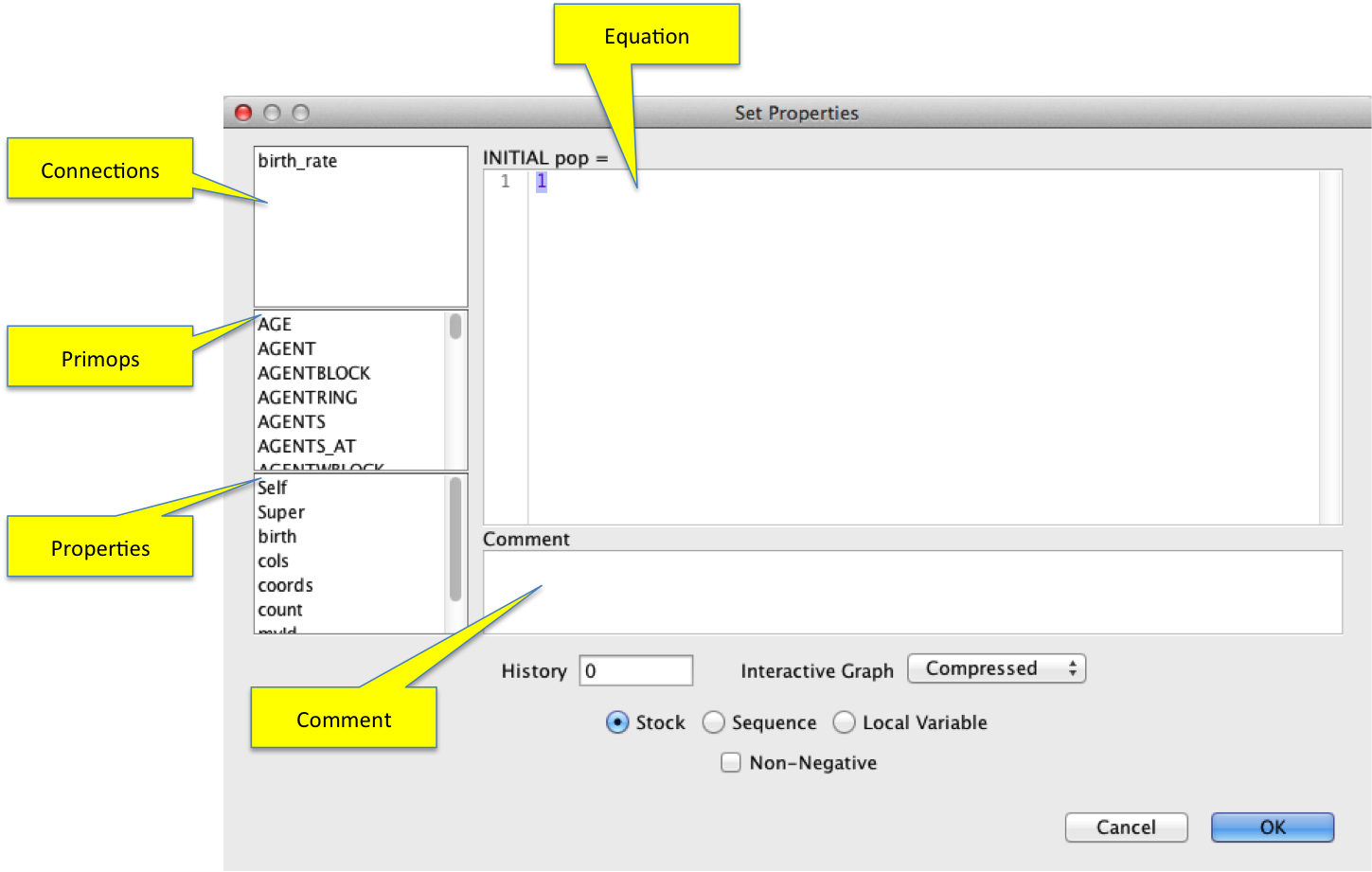Select coords in the properties list
This screenshot has height=872, width=1372.
click(286, 586)
